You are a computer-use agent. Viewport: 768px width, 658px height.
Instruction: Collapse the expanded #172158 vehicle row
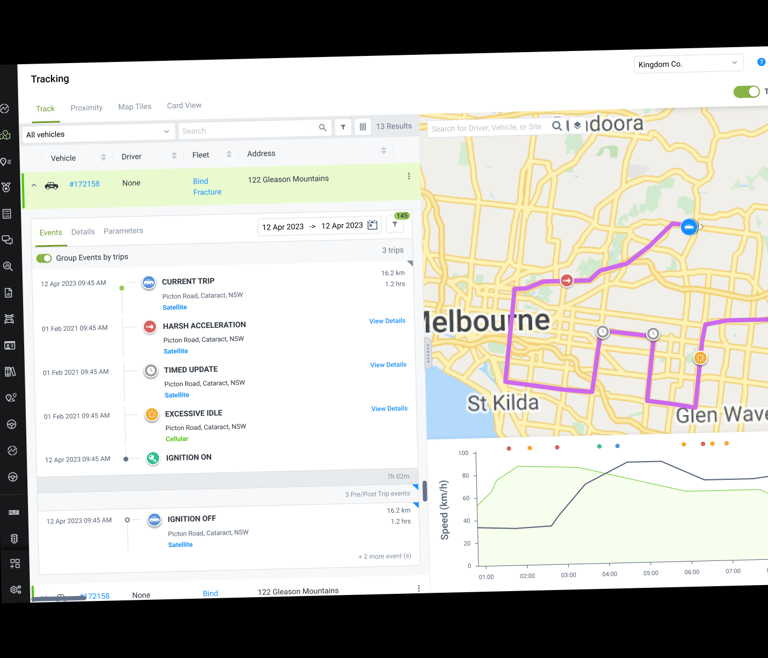tap(34, 185)
